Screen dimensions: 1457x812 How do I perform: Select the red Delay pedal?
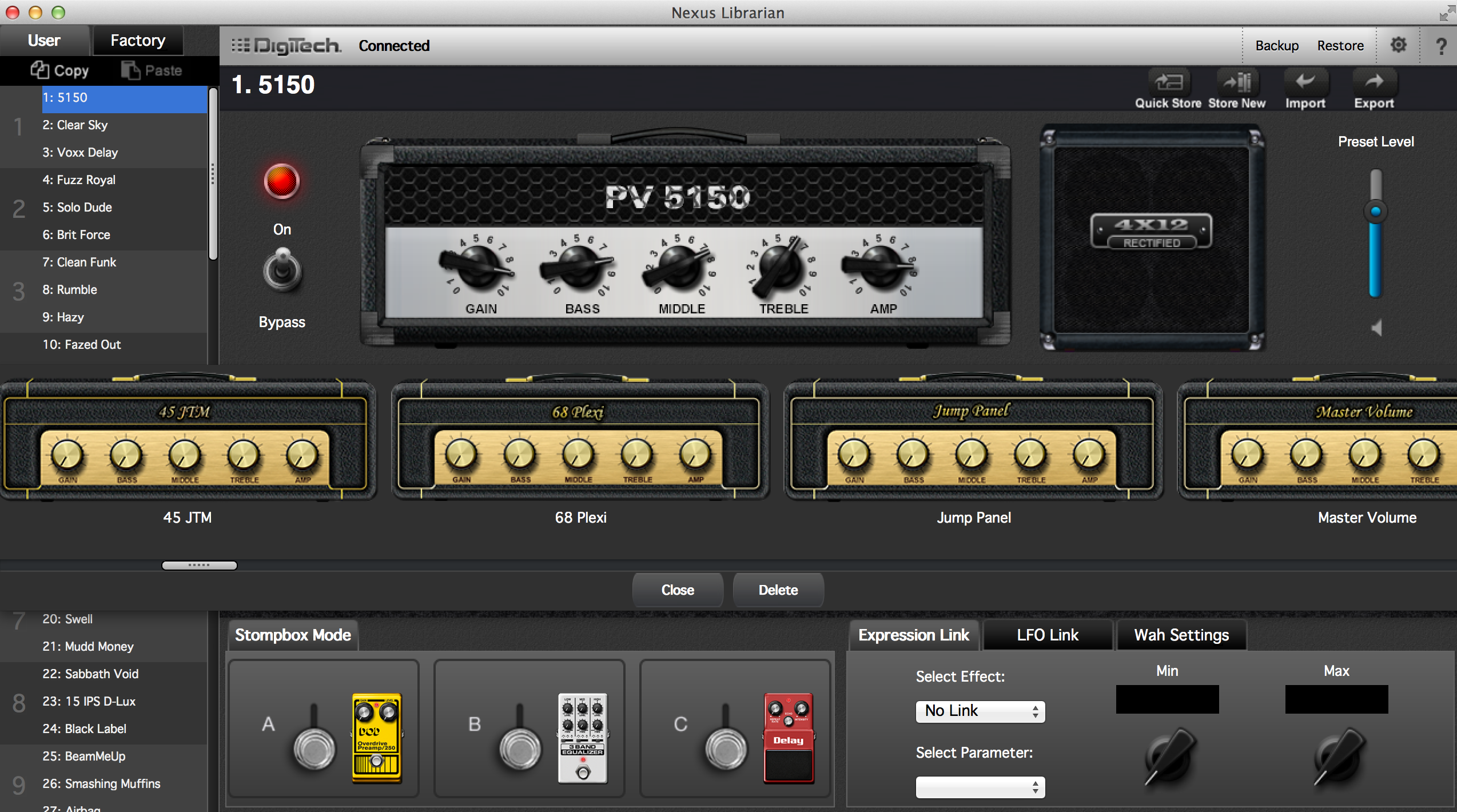(x=789, y=738)
